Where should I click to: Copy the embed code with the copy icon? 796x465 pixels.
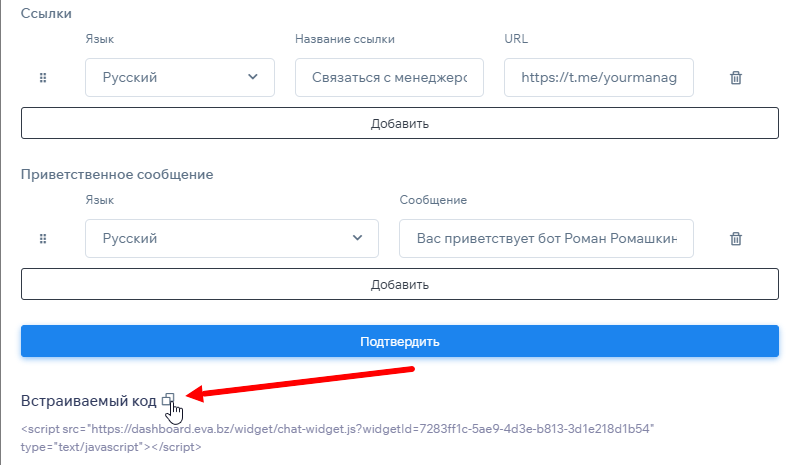168,400
